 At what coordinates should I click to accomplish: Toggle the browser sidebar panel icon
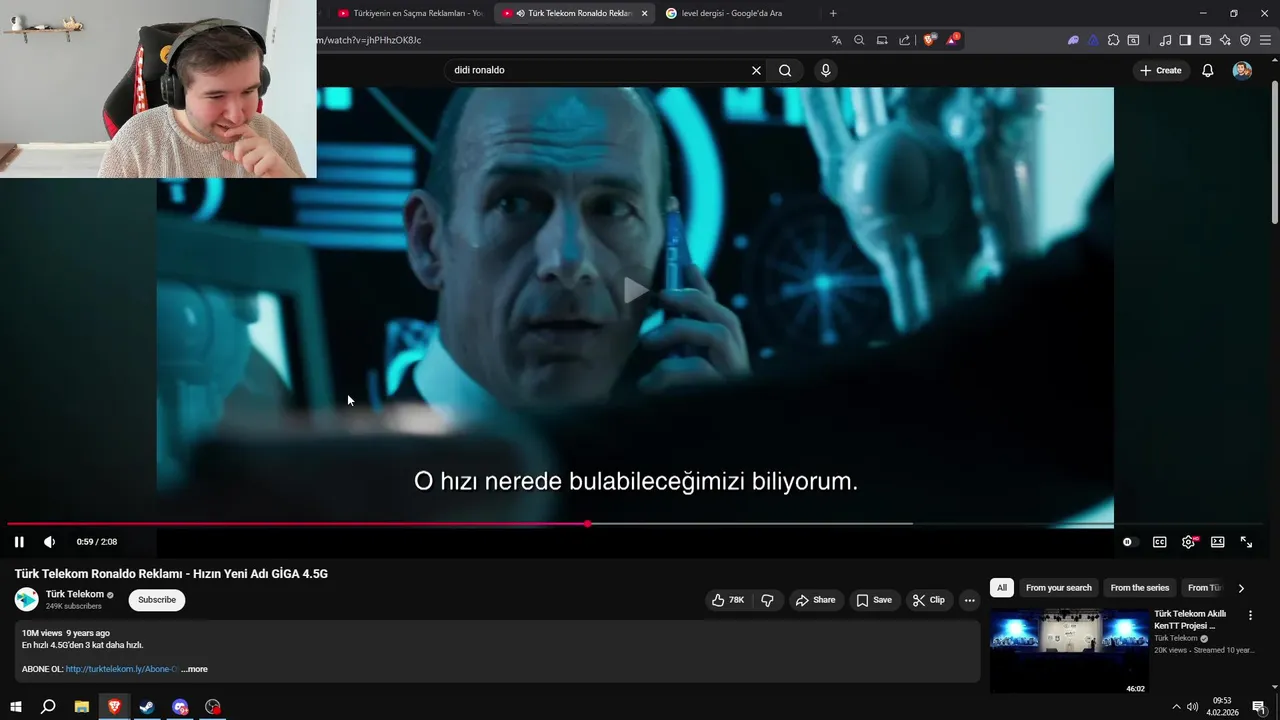tap(1185, 40)
